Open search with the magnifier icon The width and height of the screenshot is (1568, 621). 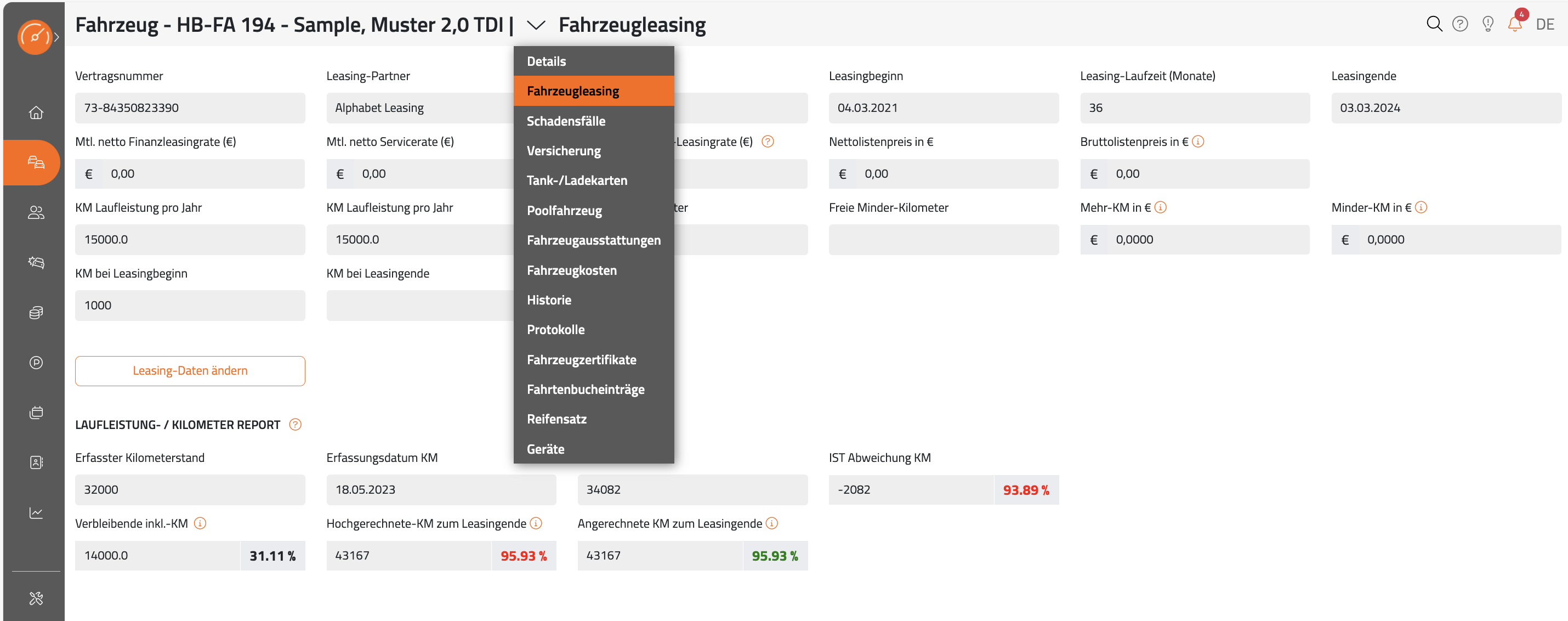point(1434,24)
